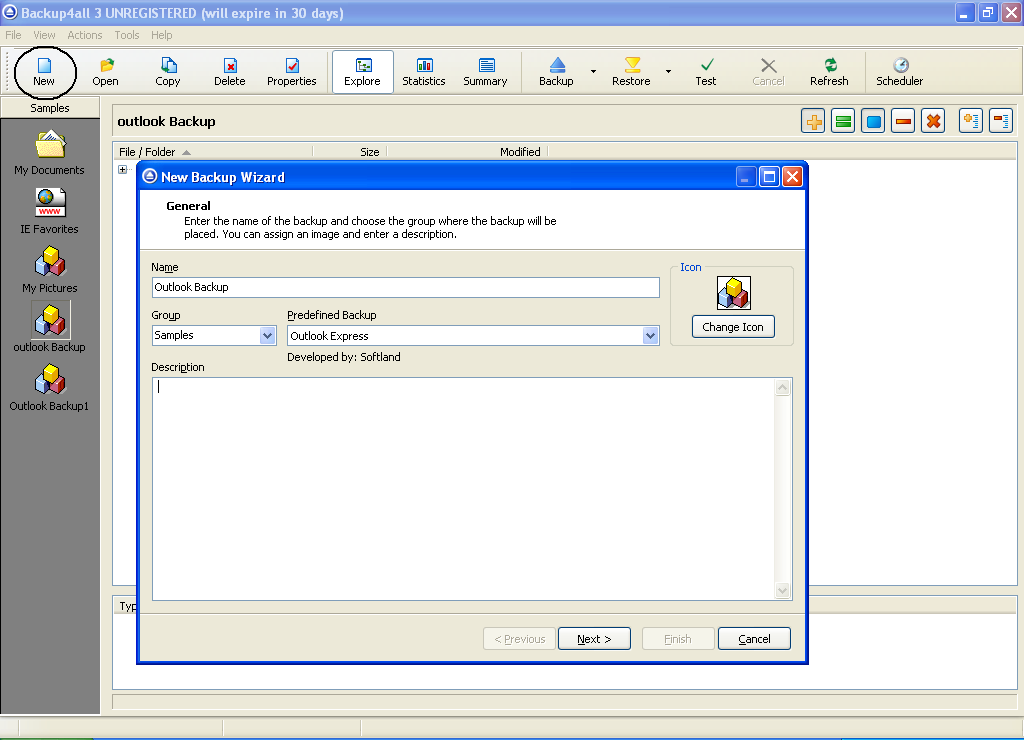1024x740 pixels.
Task: Click the Next button in the wizard
Action: pyautogui.click(x=594, y=639)
